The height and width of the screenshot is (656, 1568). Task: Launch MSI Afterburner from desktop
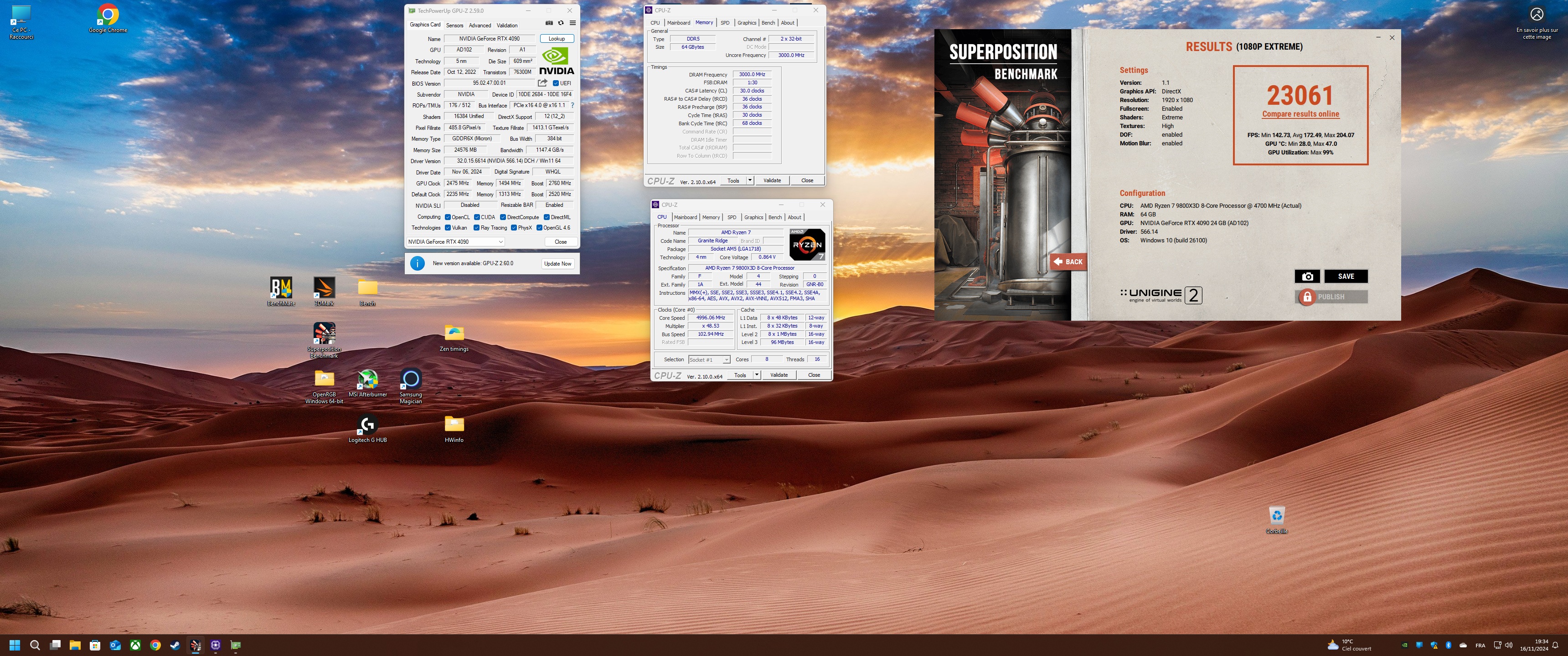tap(368, 384)
